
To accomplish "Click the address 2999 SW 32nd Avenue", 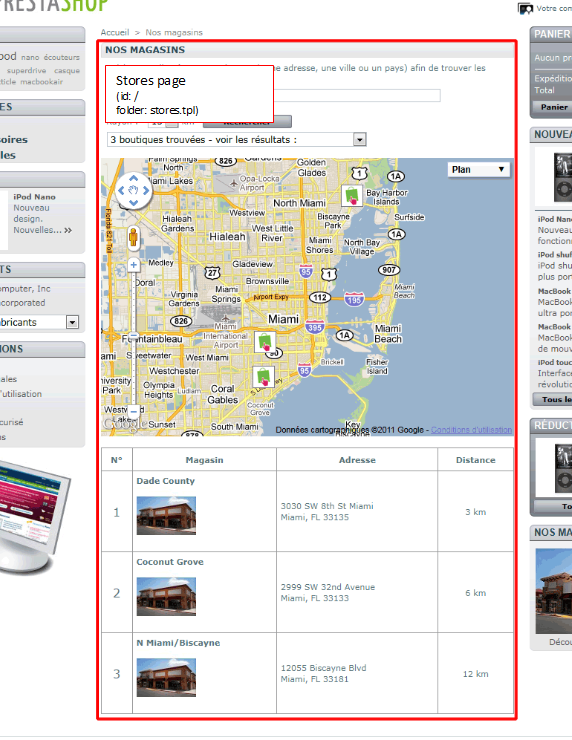I will pos(328,587).
